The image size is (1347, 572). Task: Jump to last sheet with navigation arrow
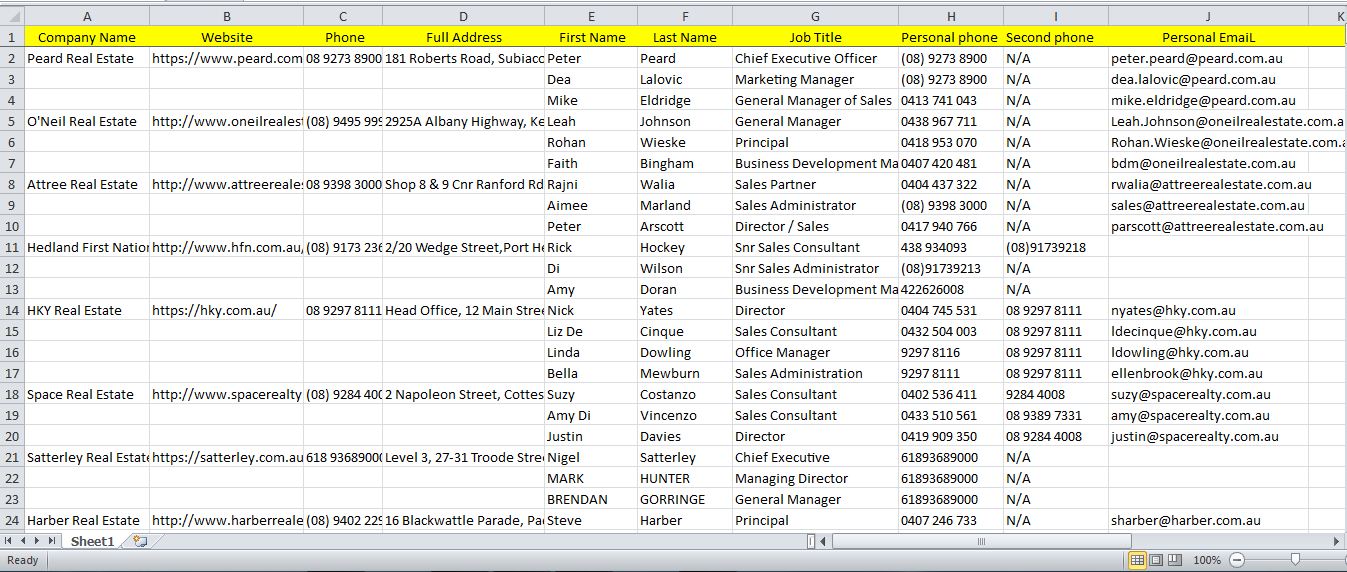pyautogui.click(x=54, y=541)
